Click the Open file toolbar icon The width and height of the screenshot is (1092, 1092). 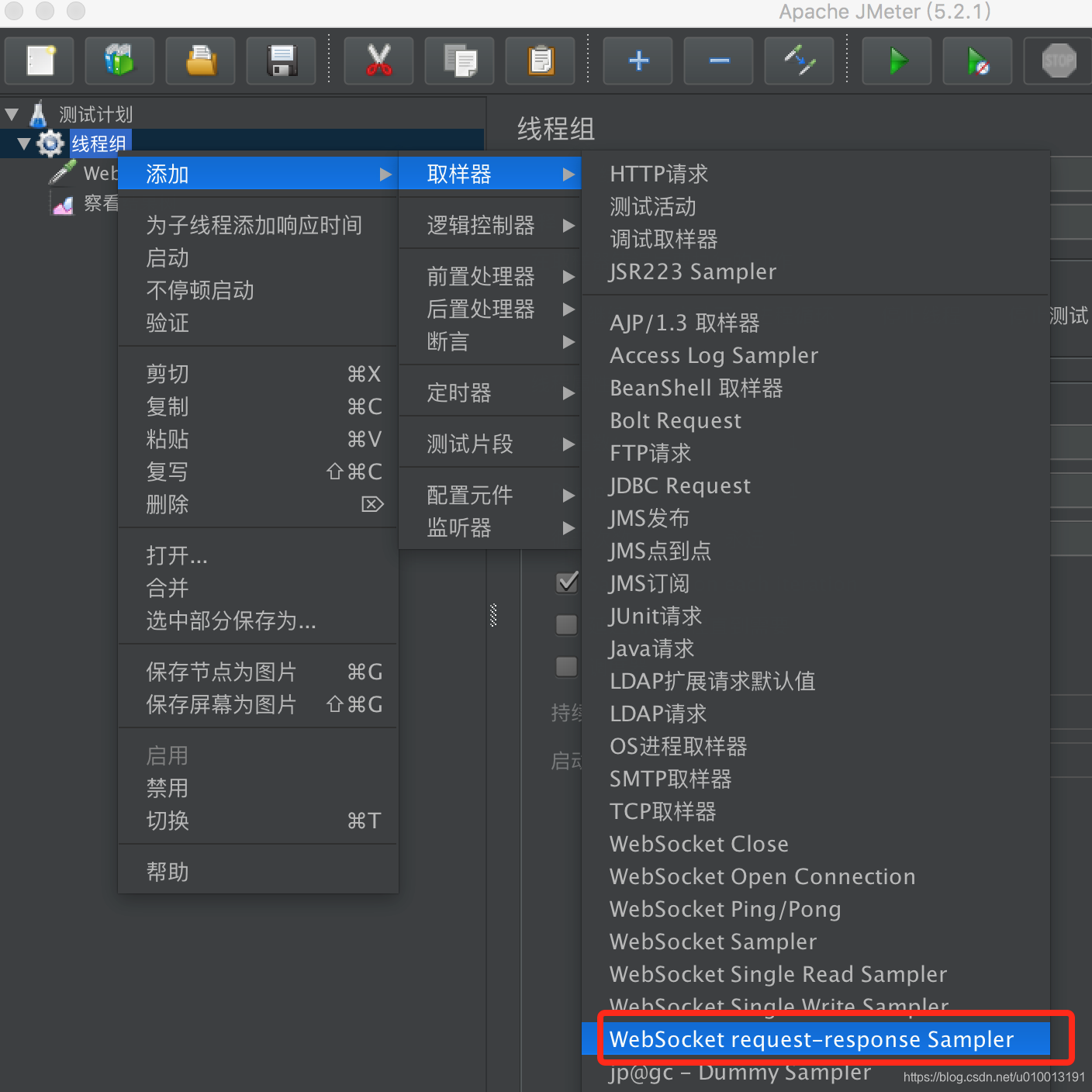pos(201,60)
